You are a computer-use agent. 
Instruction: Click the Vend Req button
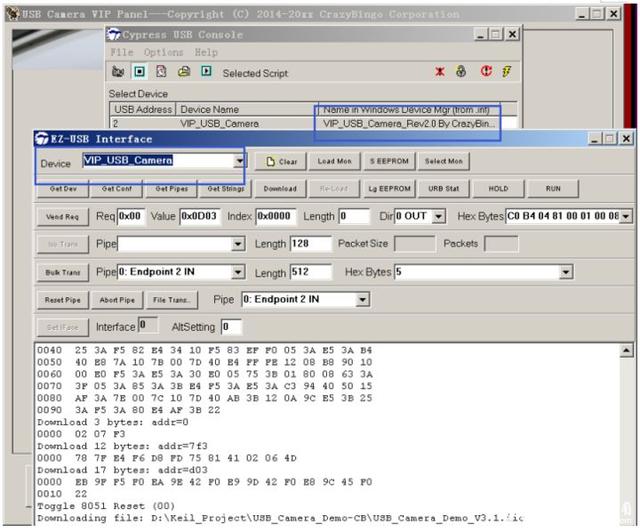coord(62,217)
